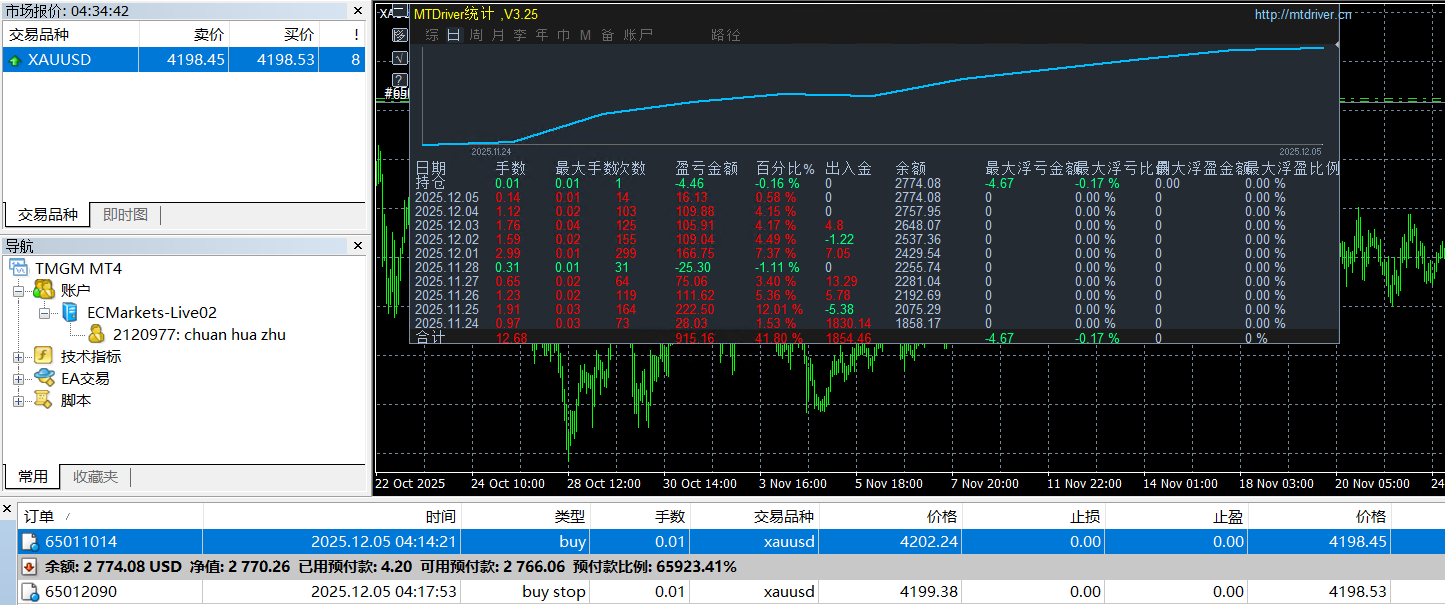1445x605 pixels.
Task: Click the balance row arrow icon
Action: [31, 567]
